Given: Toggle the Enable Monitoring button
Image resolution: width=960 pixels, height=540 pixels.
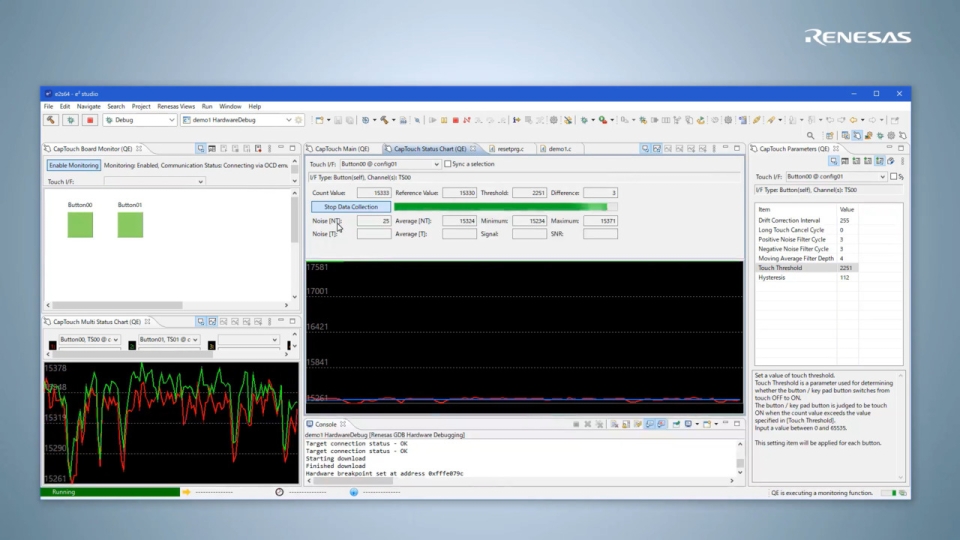Looking at the screenshot, I should tap(73, 165).
